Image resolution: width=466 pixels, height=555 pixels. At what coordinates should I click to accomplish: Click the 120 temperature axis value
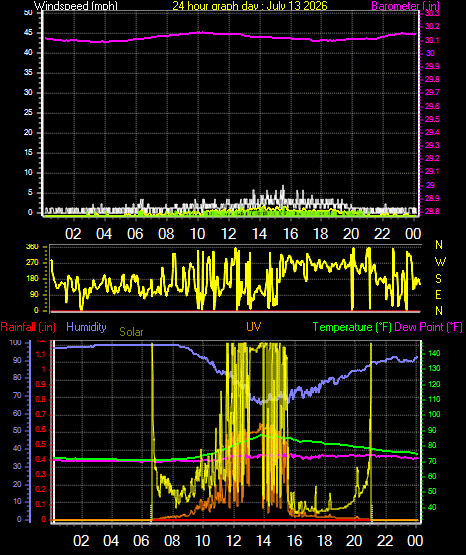(x=434, y=384)
